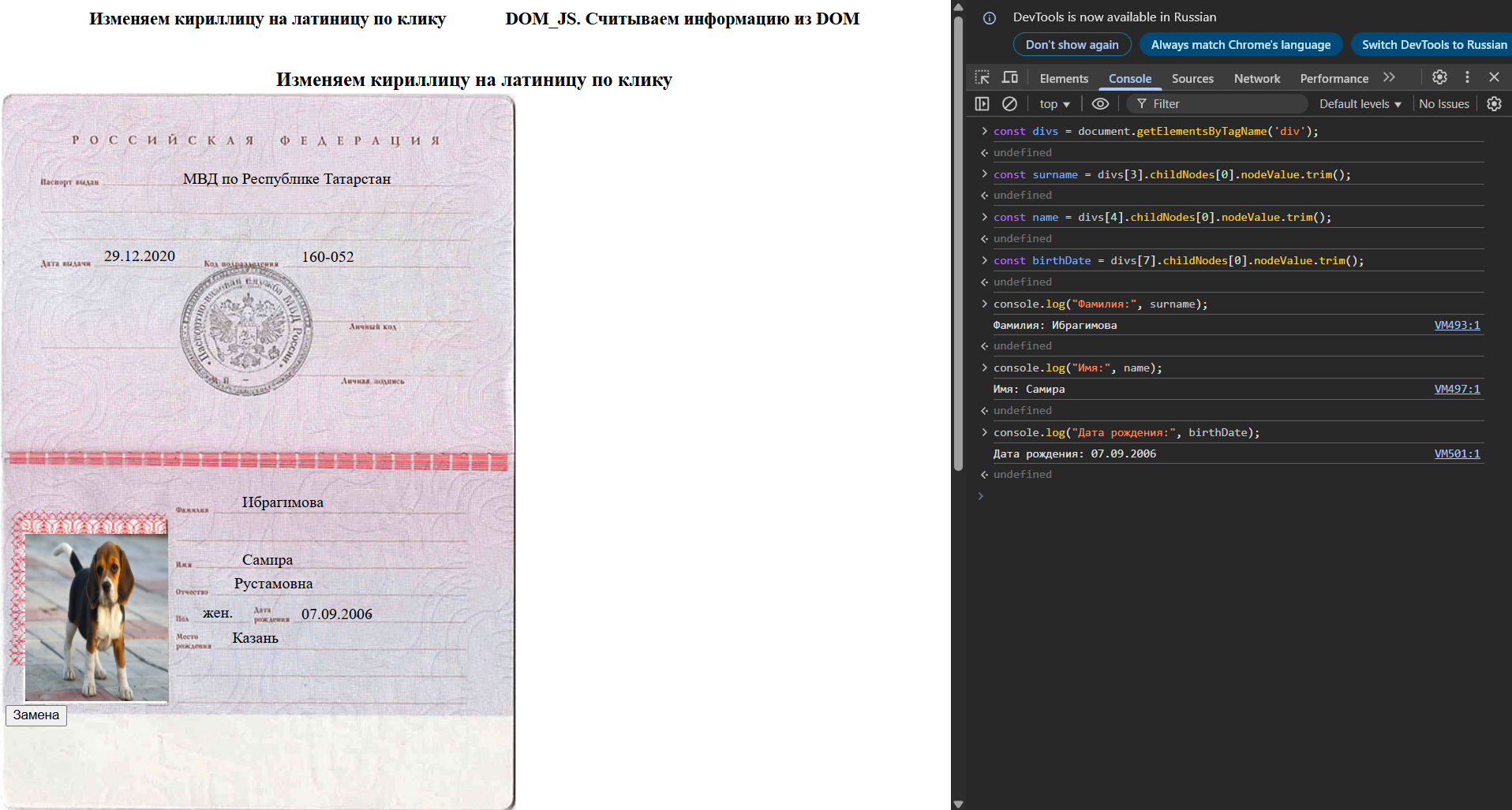This screenshot has height=810, width=1512.
Task: Show more DevTools tabs via double chevron
Action: (x=1389, y=77)
